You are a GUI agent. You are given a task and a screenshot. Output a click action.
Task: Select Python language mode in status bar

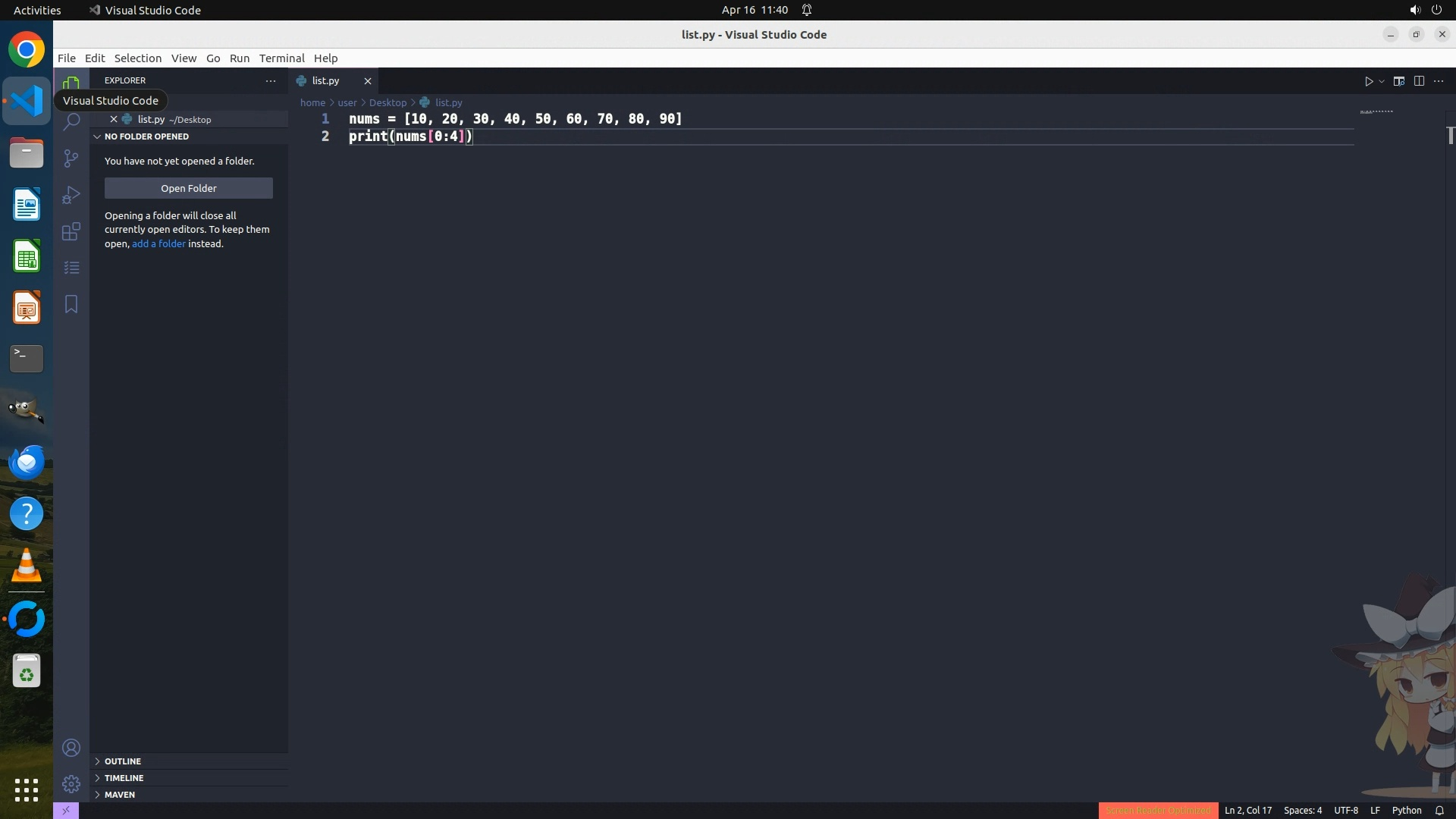tap(1406, 810)
